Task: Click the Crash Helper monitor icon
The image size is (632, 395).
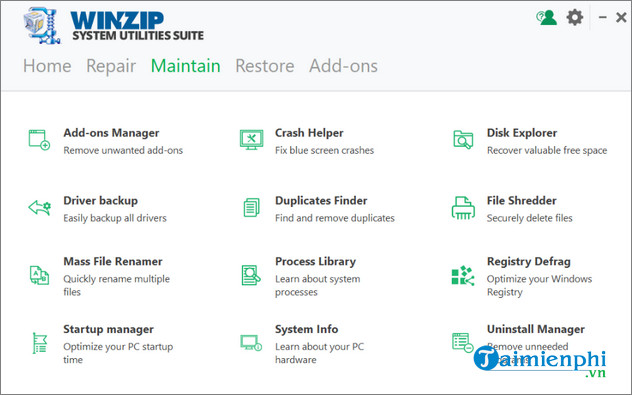Action: (252, 140)
